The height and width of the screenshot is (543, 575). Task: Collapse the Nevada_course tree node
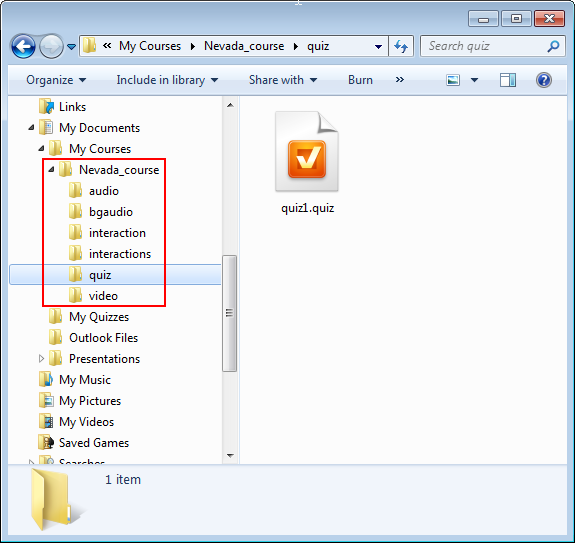(x=51, y=169)
